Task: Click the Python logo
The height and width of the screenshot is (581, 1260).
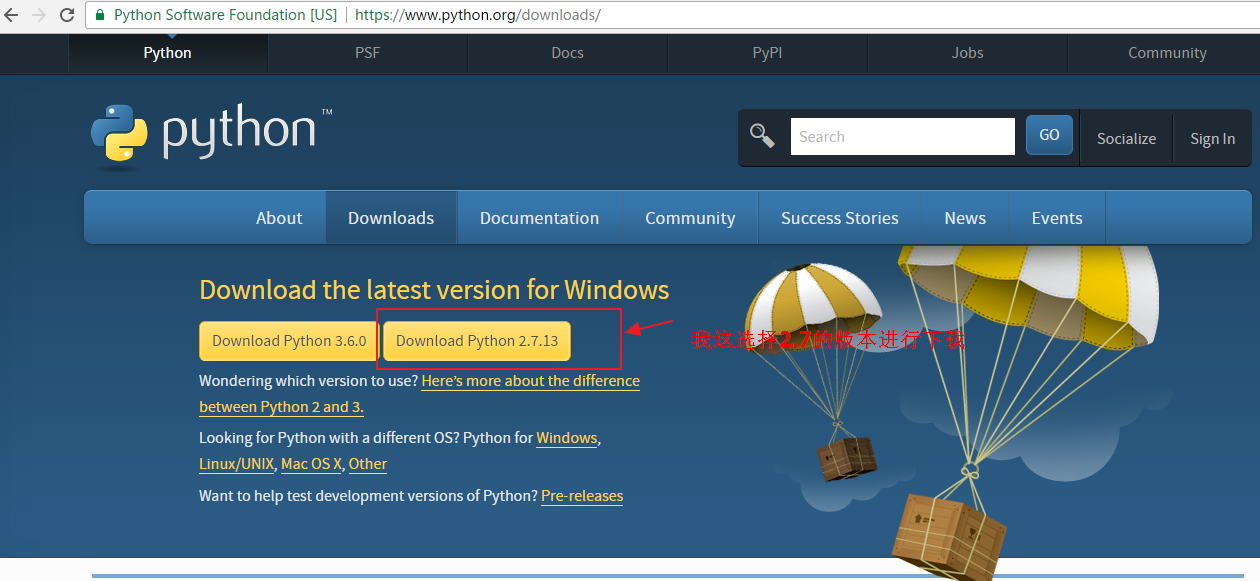Action: [211, 135]
